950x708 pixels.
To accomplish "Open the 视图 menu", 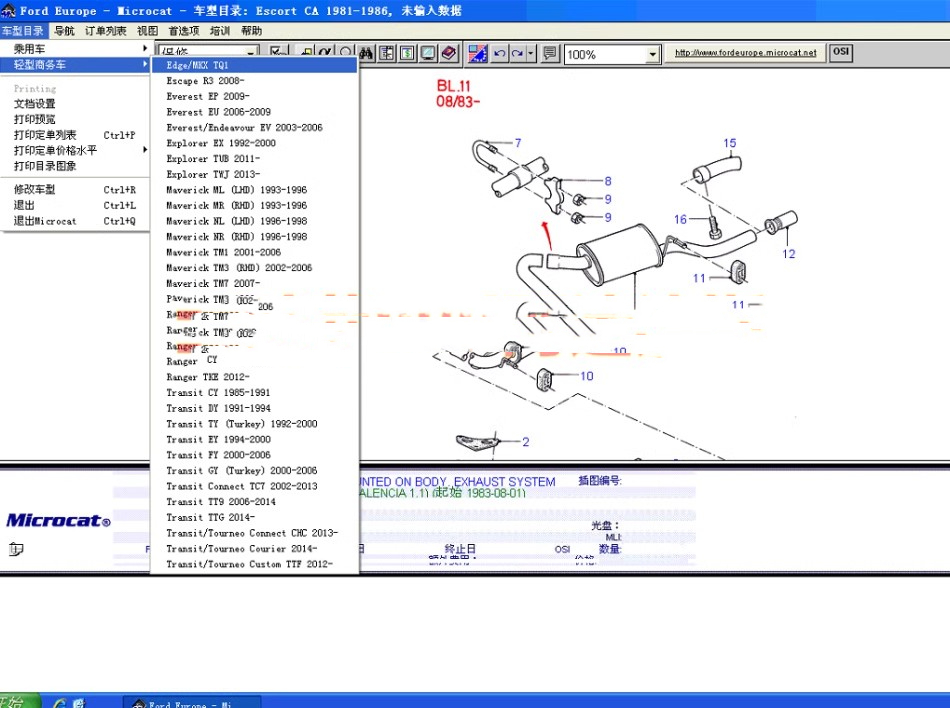I will click(147, 31).
